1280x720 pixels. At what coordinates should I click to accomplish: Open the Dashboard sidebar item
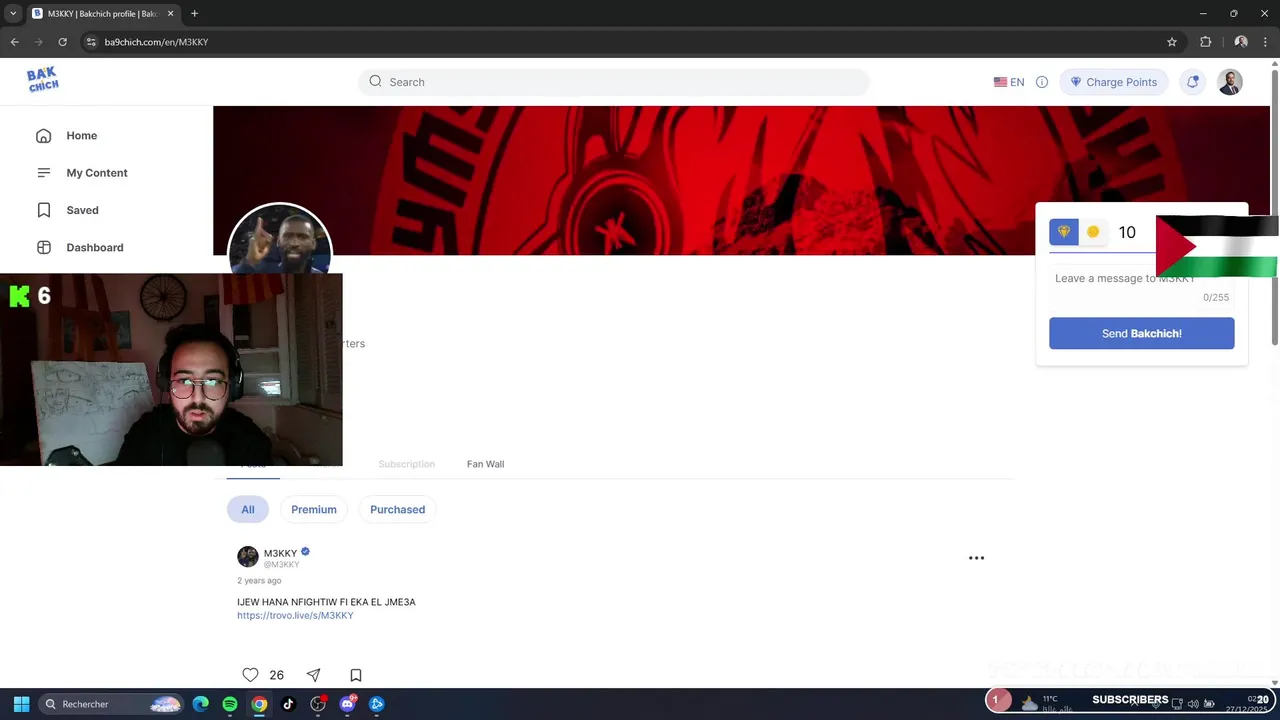(94, 247)
